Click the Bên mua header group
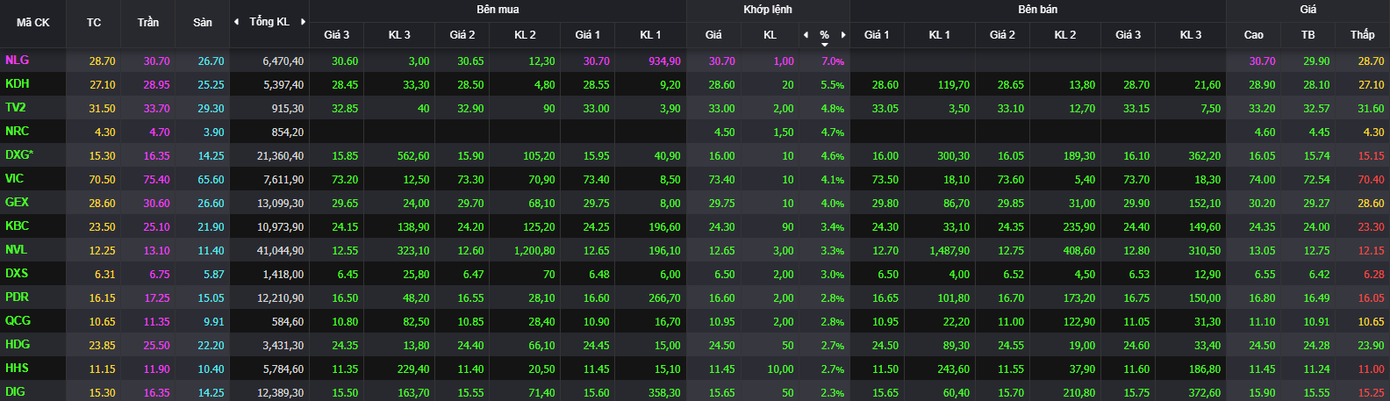Image resolution: width=1390 pixels, height=401 pixels. coord(497,9)
